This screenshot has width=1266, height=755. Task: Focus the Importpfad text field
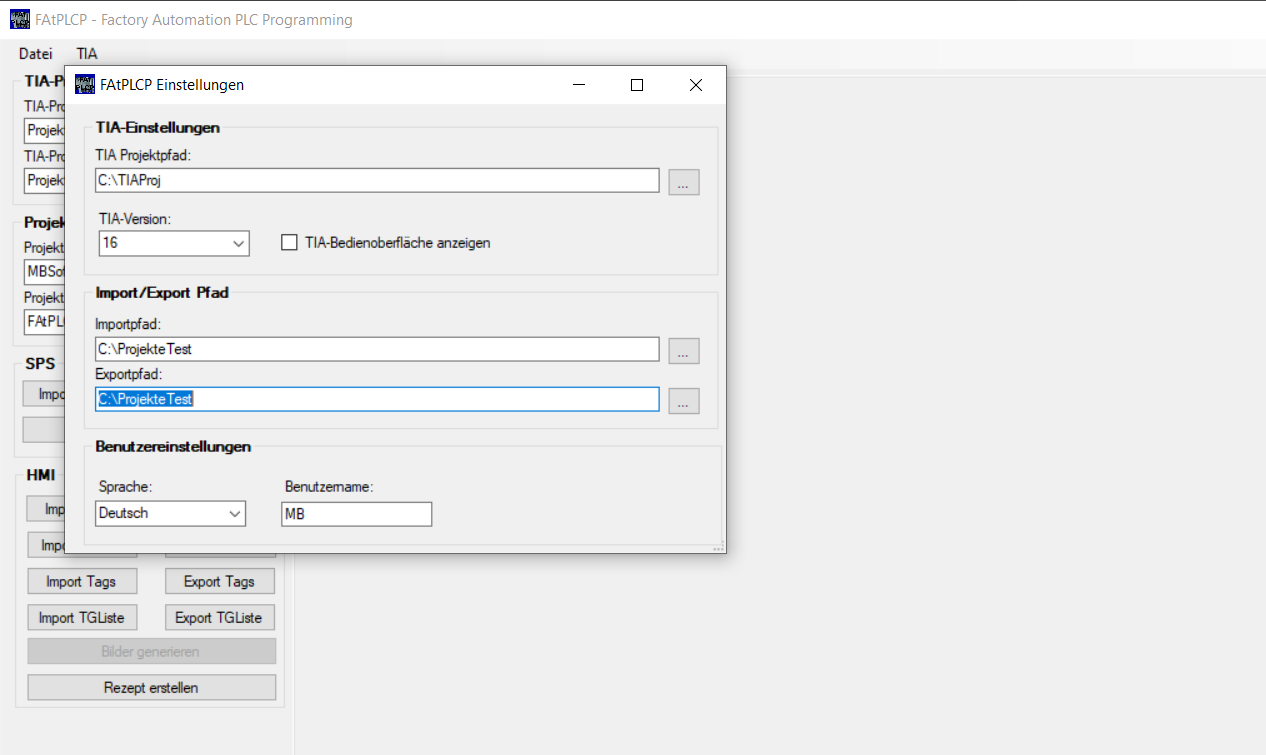pyautogui.click(x=377, y=349)
